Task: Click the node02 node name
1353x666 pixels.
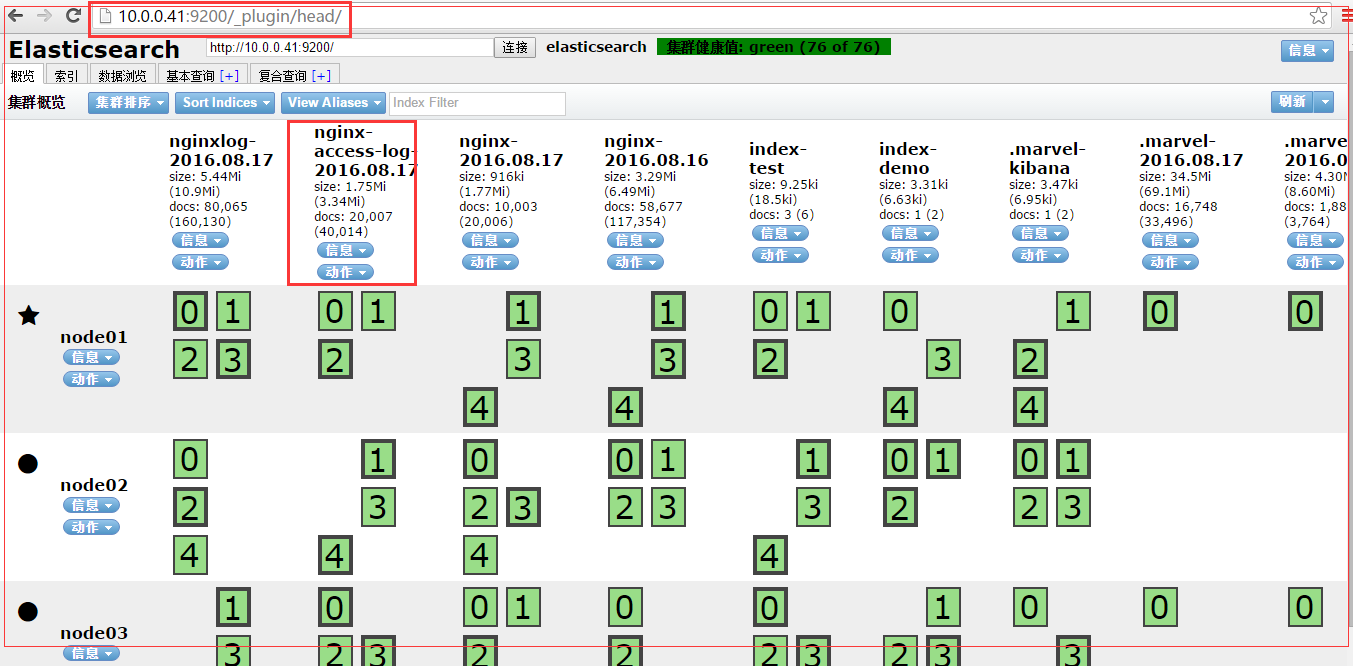Action: (x=94, y=485)
